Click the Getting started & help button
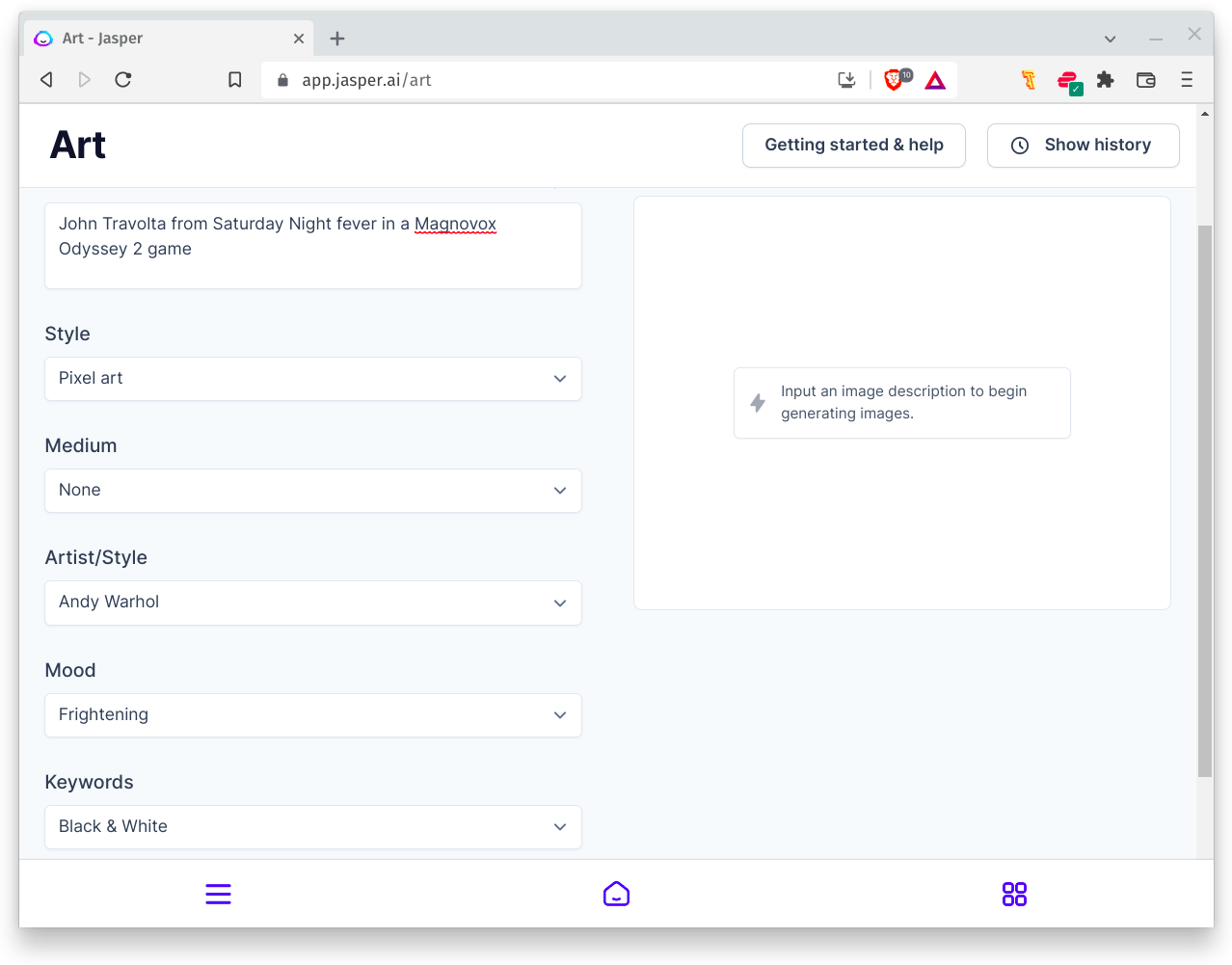1232x965 pixels. (854, 146)
